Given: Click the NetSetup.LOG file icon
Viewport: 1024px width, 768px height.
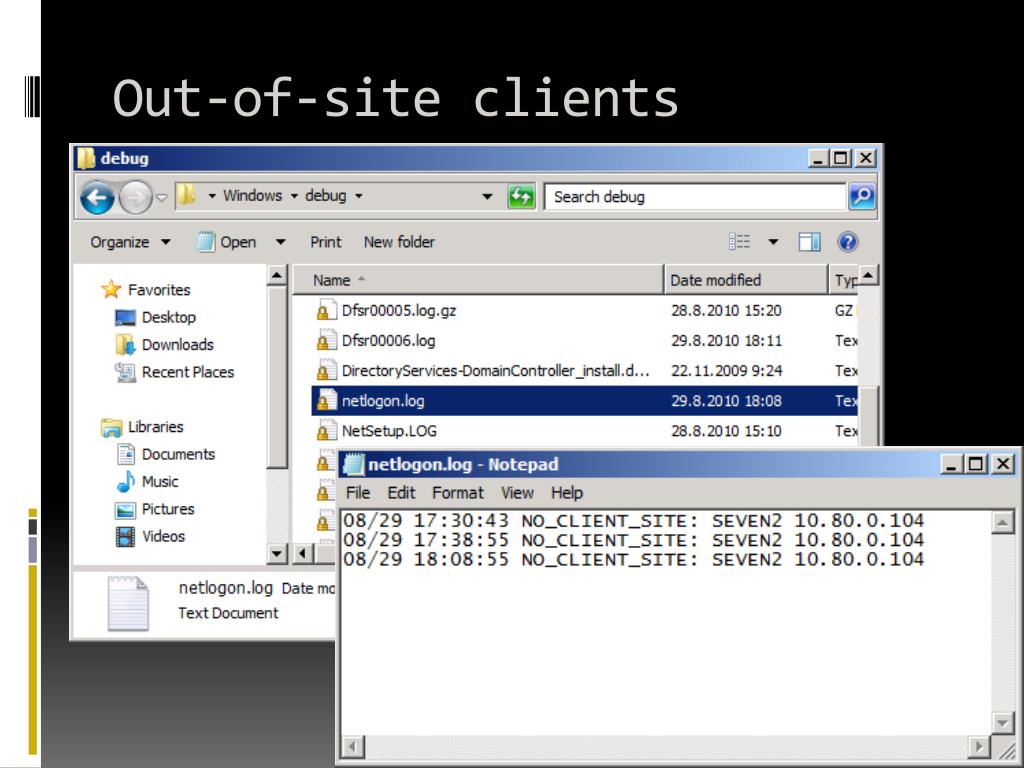Looking at the screenshot, I should coord(326,430).
